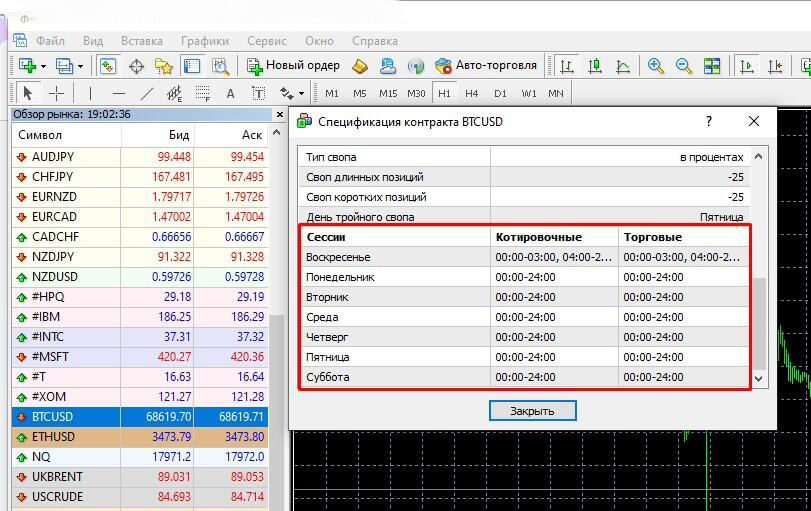Click the Новый ордер button

[x=293, y=66]
